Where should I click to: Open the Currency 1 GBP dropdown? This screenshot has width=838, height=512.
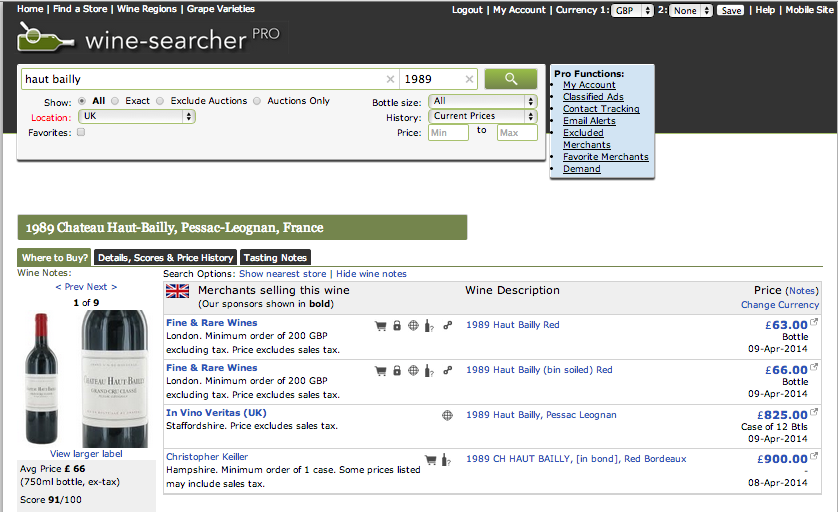[x=632, y=10]
